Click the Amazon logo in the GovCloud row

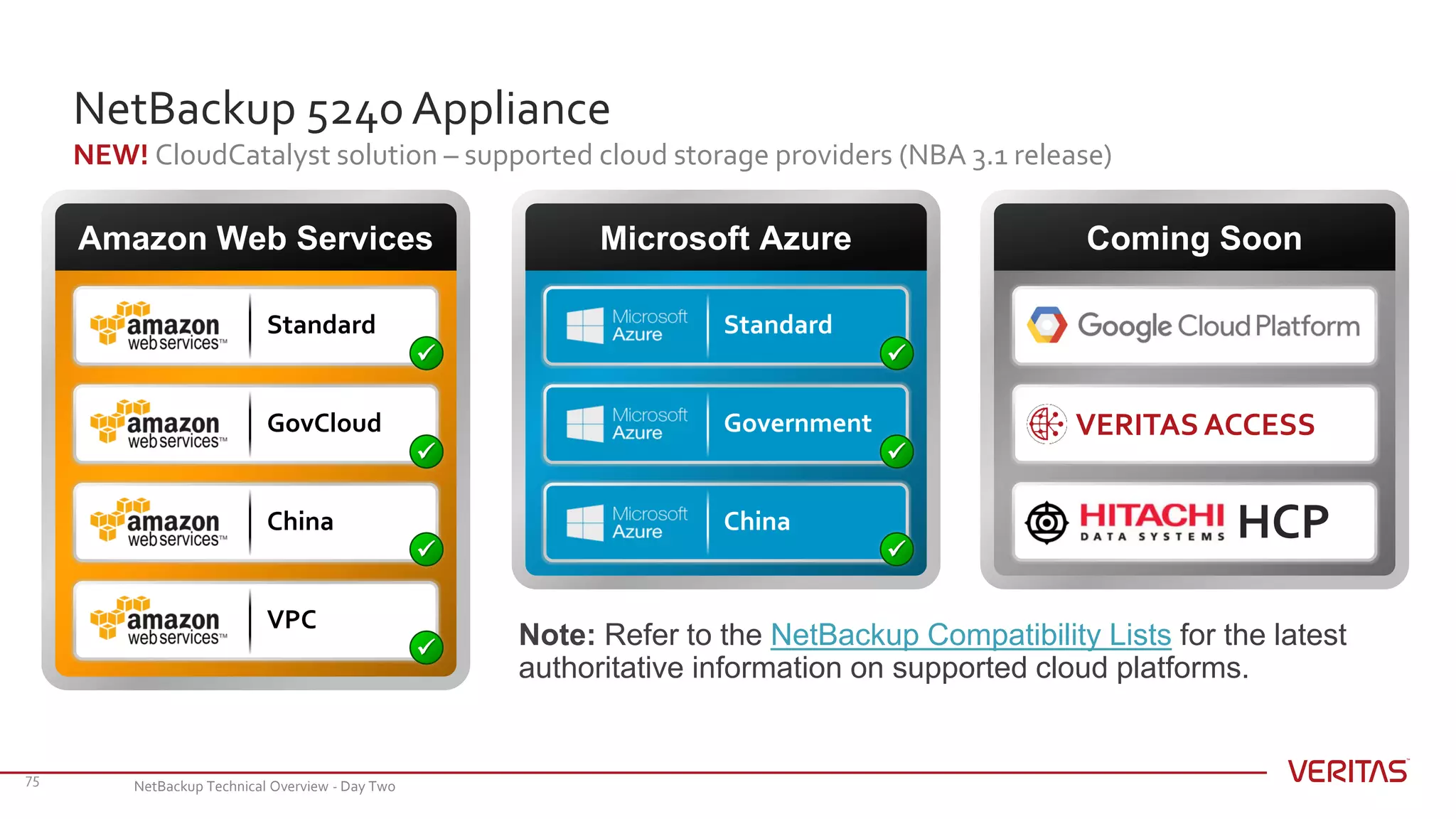pyautogui.click(x=159, y=424)
